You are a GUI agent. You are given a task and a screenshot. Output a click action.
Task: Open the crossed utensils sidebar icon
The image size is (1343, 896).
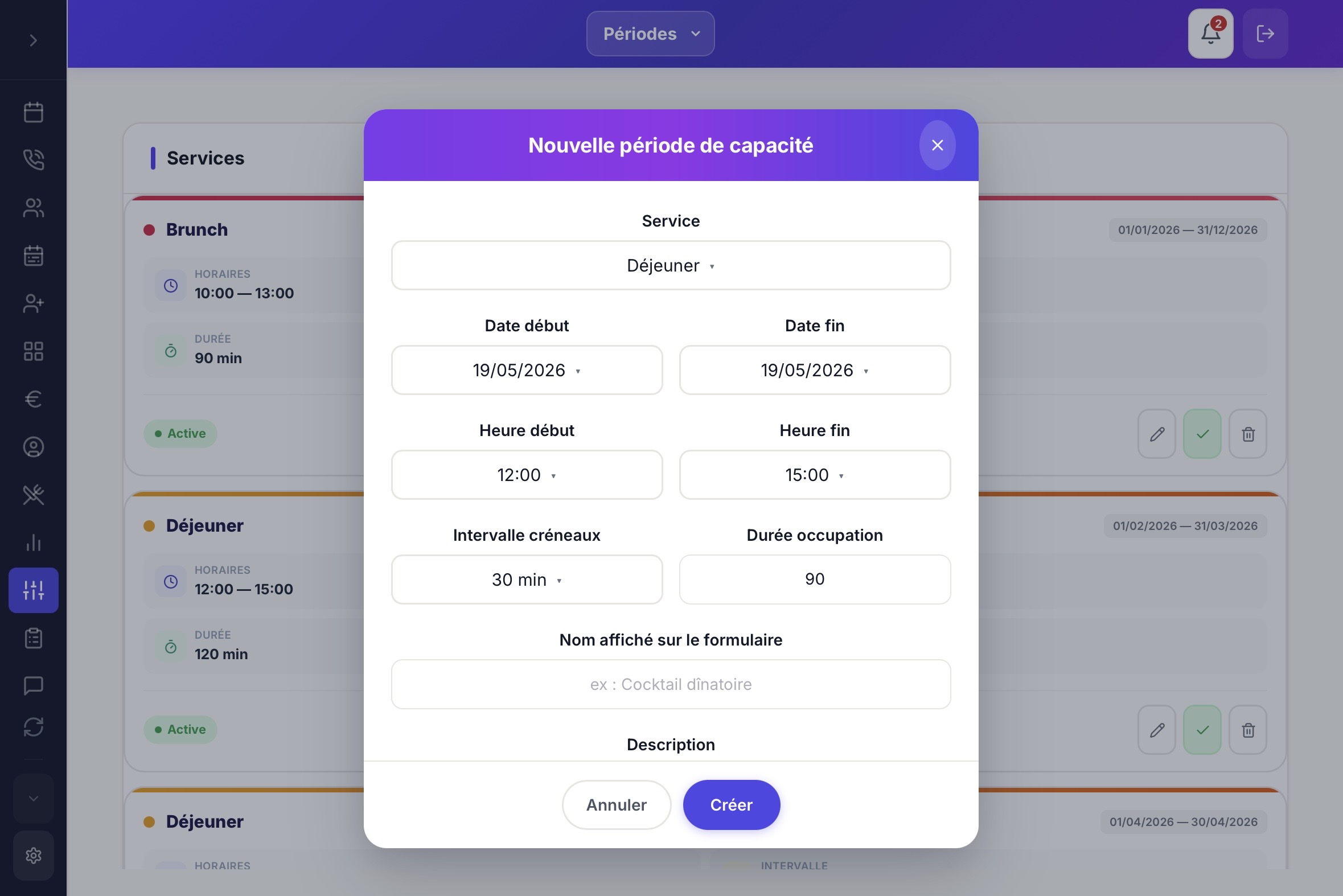click(x=34, y=494)
